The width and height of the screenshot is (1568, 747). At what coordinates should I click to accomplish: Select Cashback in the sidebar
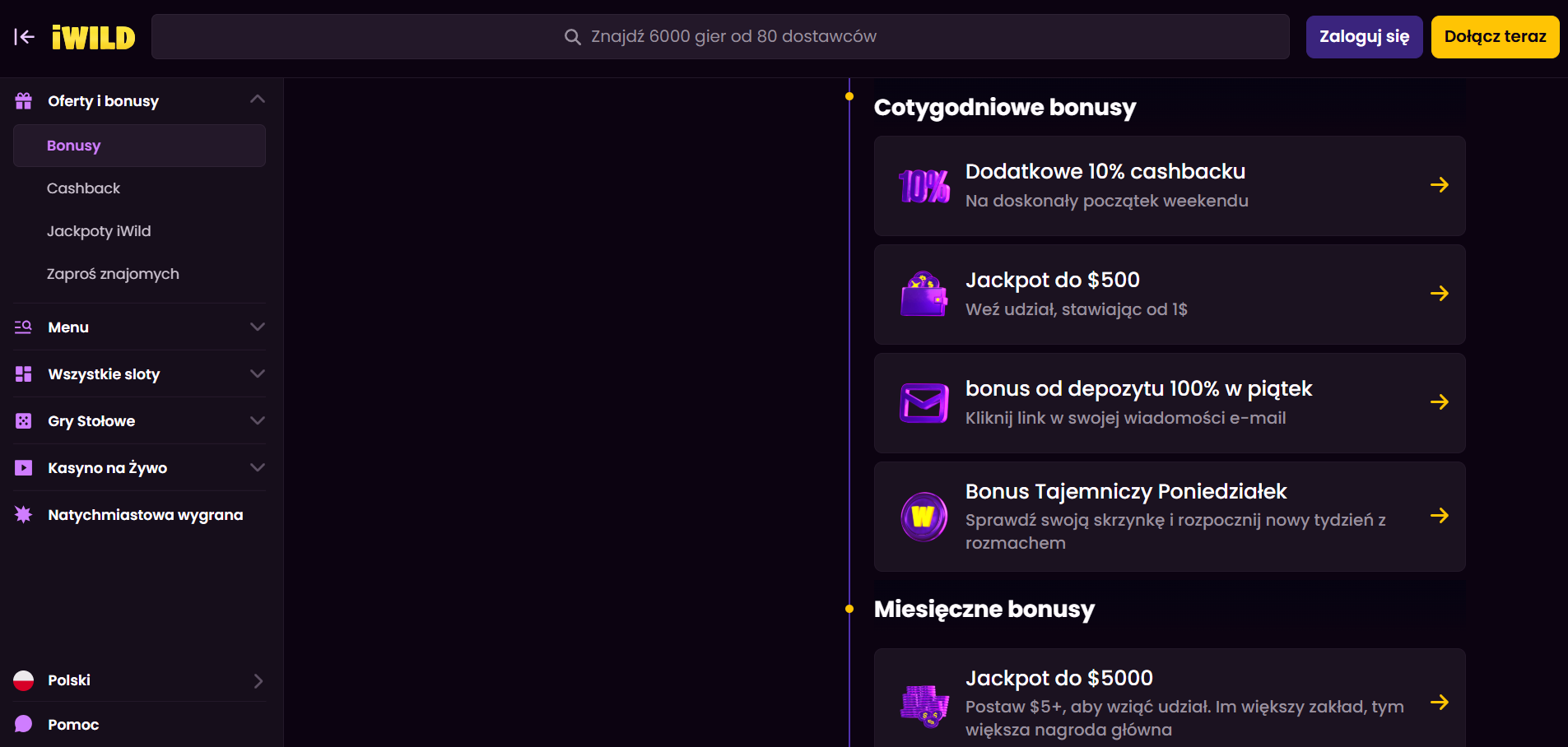click(84, 188)
